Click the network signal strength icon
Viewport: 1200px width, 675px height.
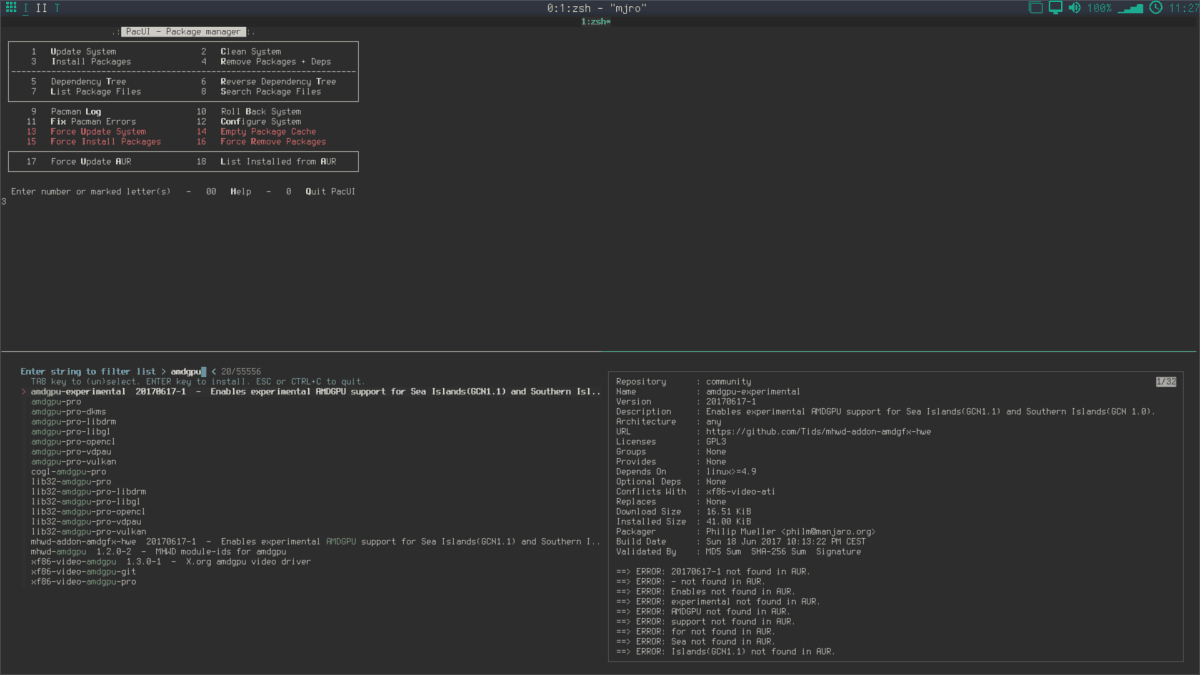[x=1131, y=8]
